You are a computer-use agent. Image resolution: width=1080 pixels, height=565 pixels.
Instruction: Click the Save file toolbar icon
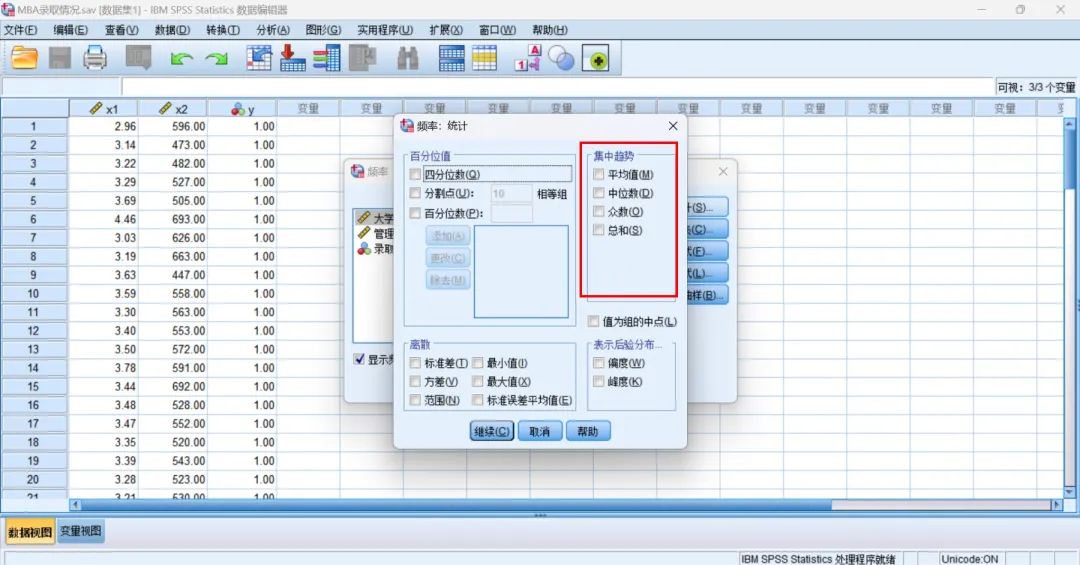coord(60,58)
